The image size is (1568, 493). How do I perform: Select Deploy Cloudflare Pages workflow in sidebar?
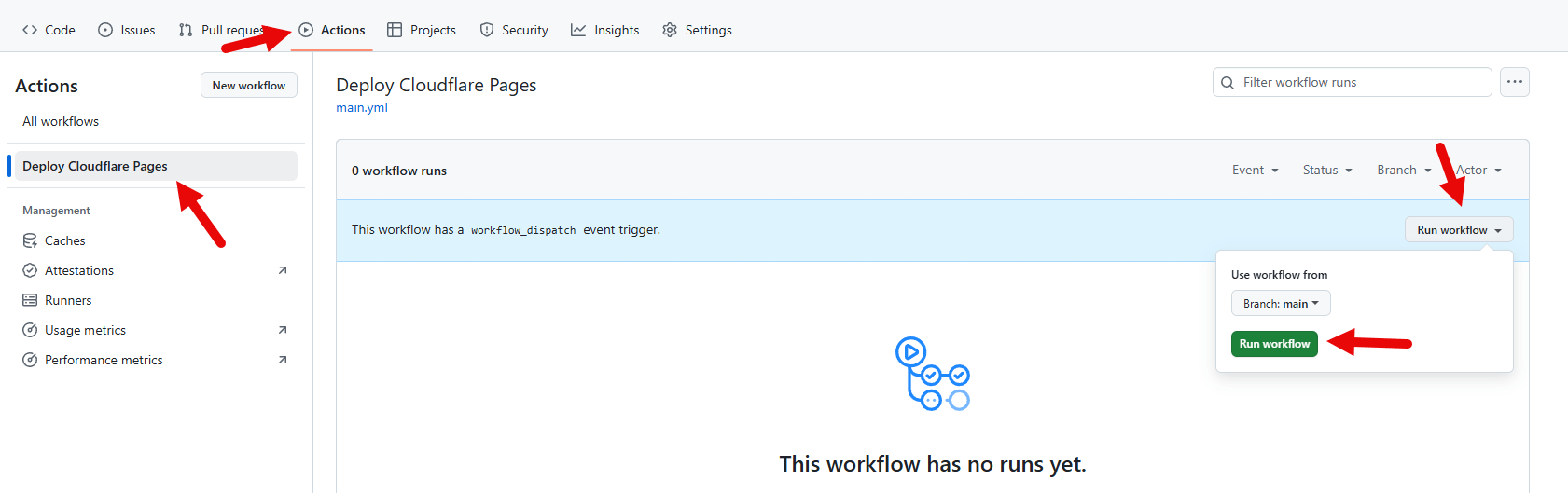(x=156, y=166)
